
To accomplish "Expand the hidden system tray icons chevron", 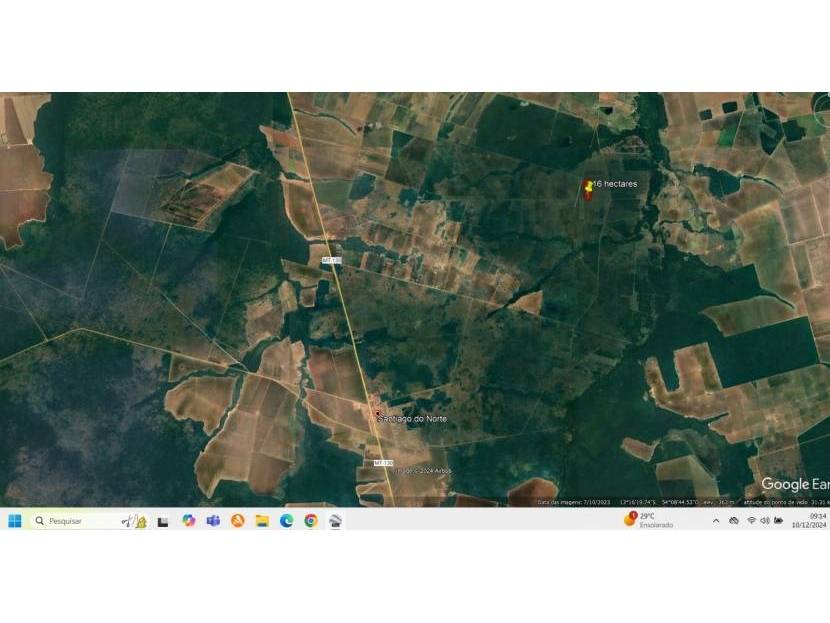I will 716,521.
